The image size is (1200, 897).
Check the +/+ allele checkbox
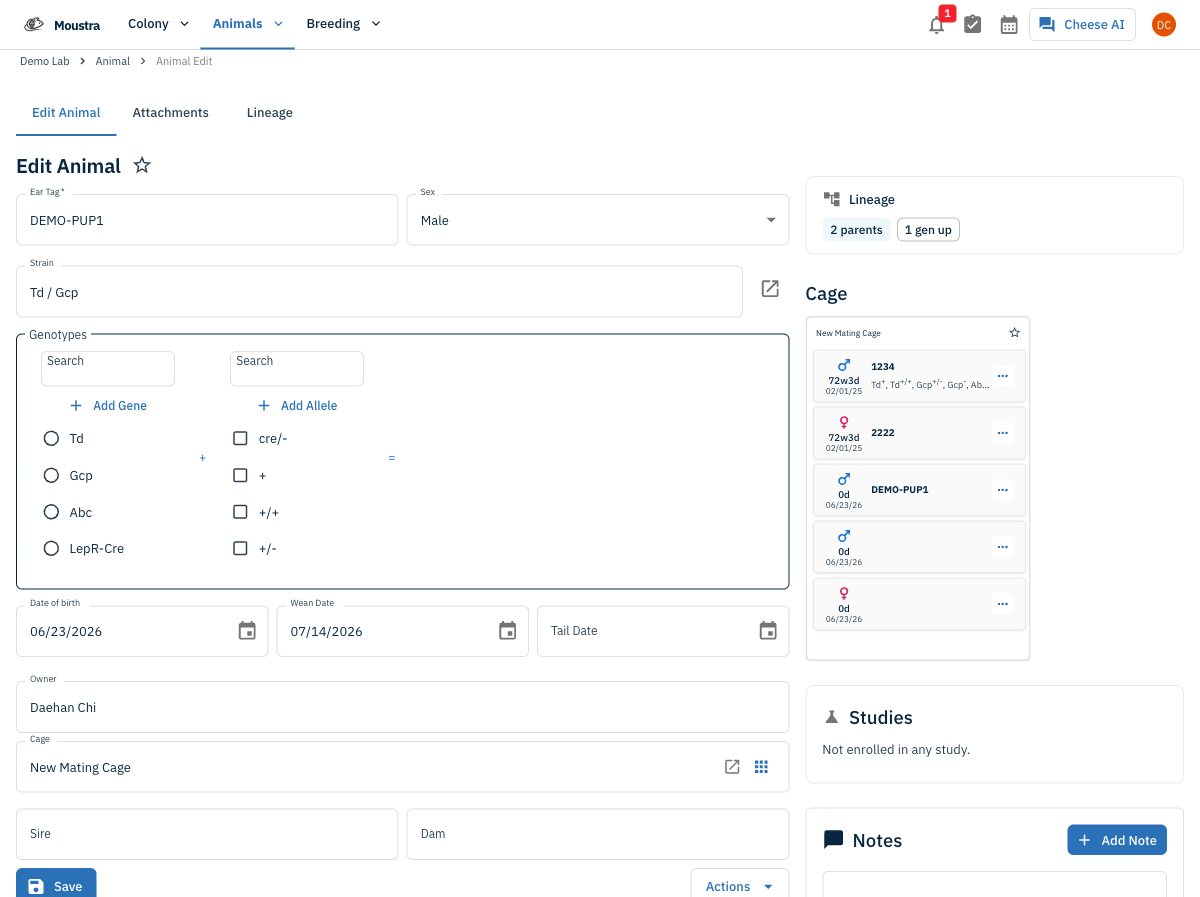click(x=240, y=512)
